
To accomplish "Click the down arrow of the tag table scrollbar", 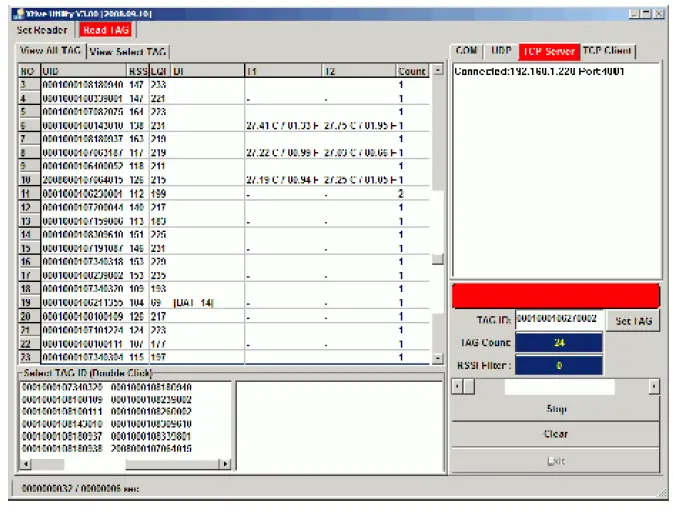I will [x=438, y=358].
